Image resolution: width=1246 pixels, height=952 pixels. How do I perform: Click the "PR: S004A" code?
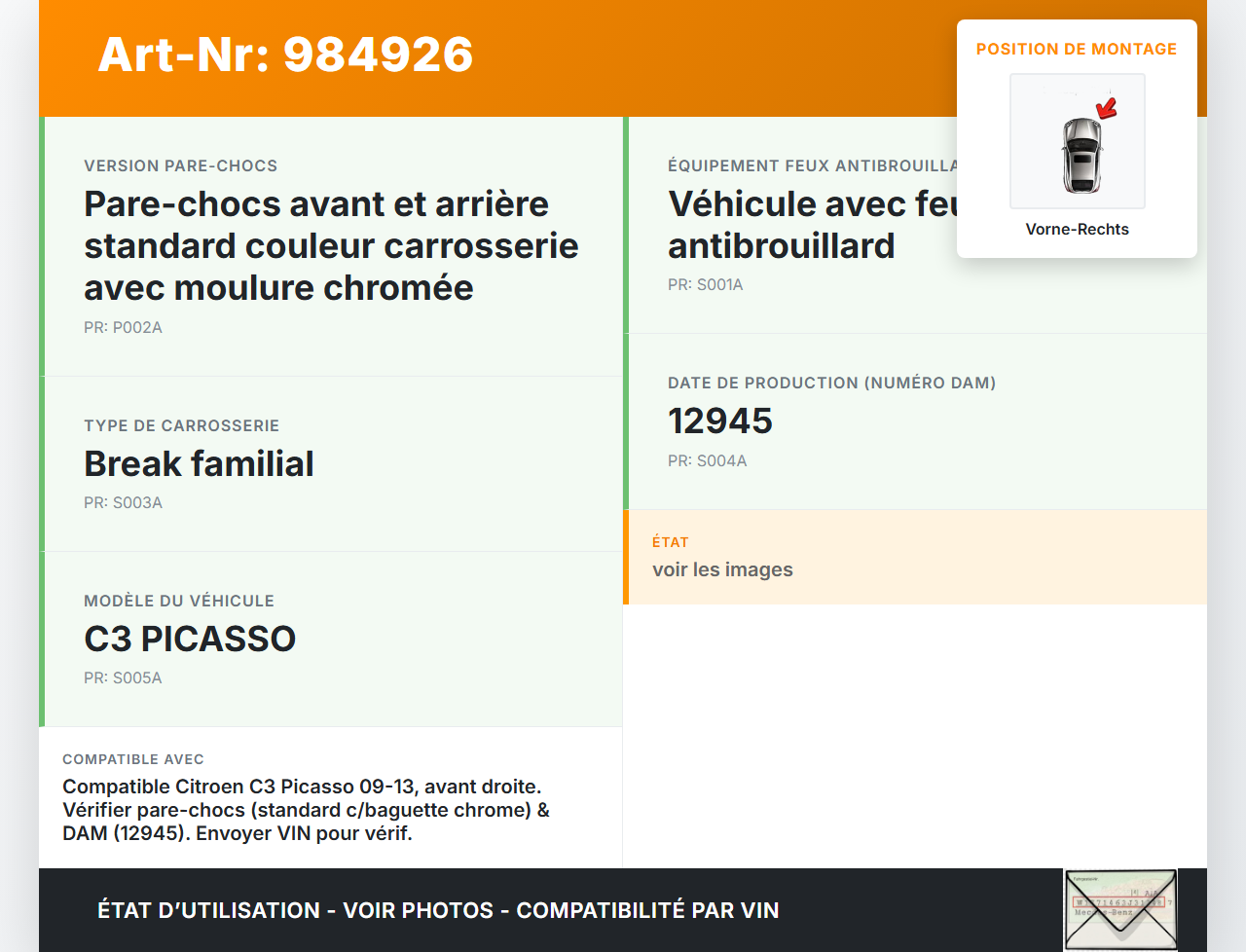[708, 460]
